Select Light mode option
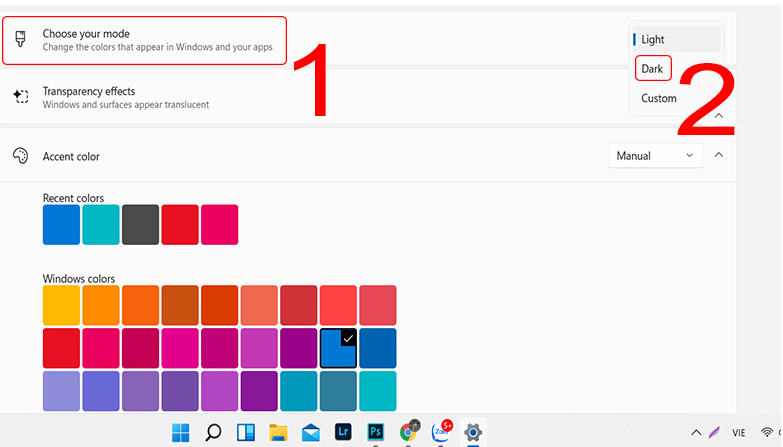Viewport: 783px width, 447px height. coord(677,39)
